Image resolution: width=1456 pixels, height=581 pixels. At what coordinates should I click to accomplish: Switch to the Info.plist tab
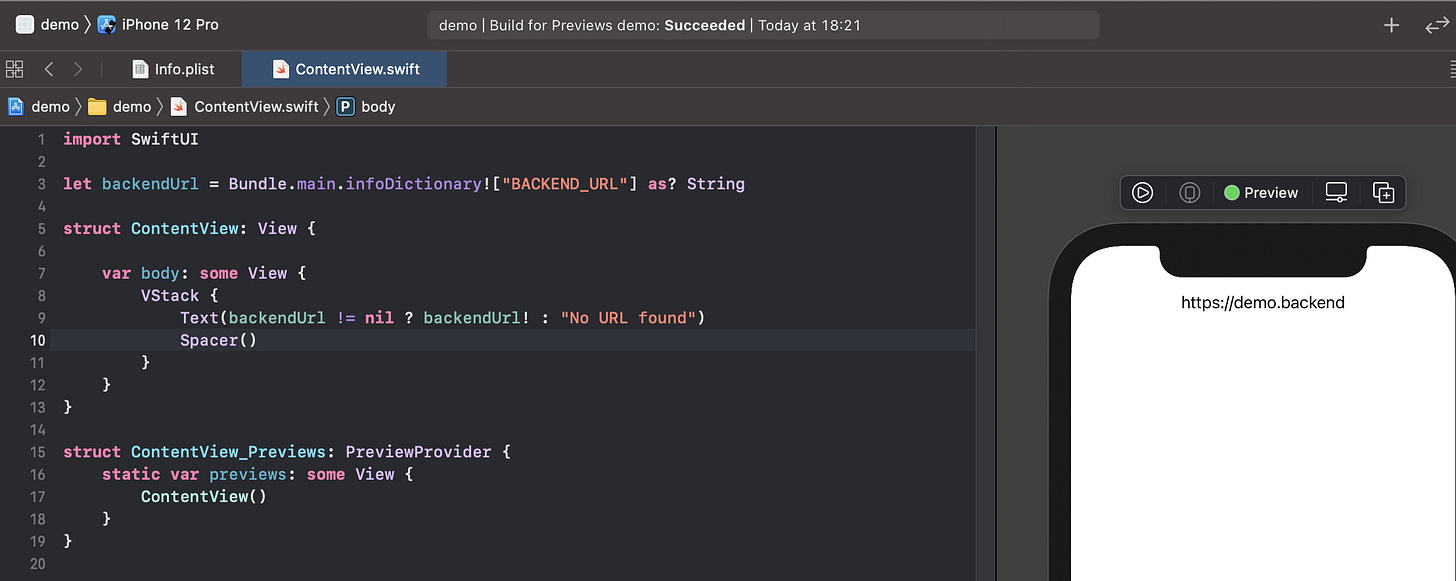[x=173, y=69]
